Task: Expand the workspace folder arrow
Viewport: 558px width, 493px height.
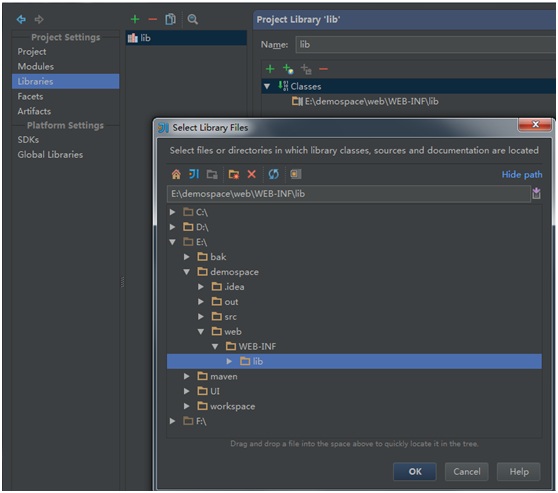Action: tap(187, 407)
